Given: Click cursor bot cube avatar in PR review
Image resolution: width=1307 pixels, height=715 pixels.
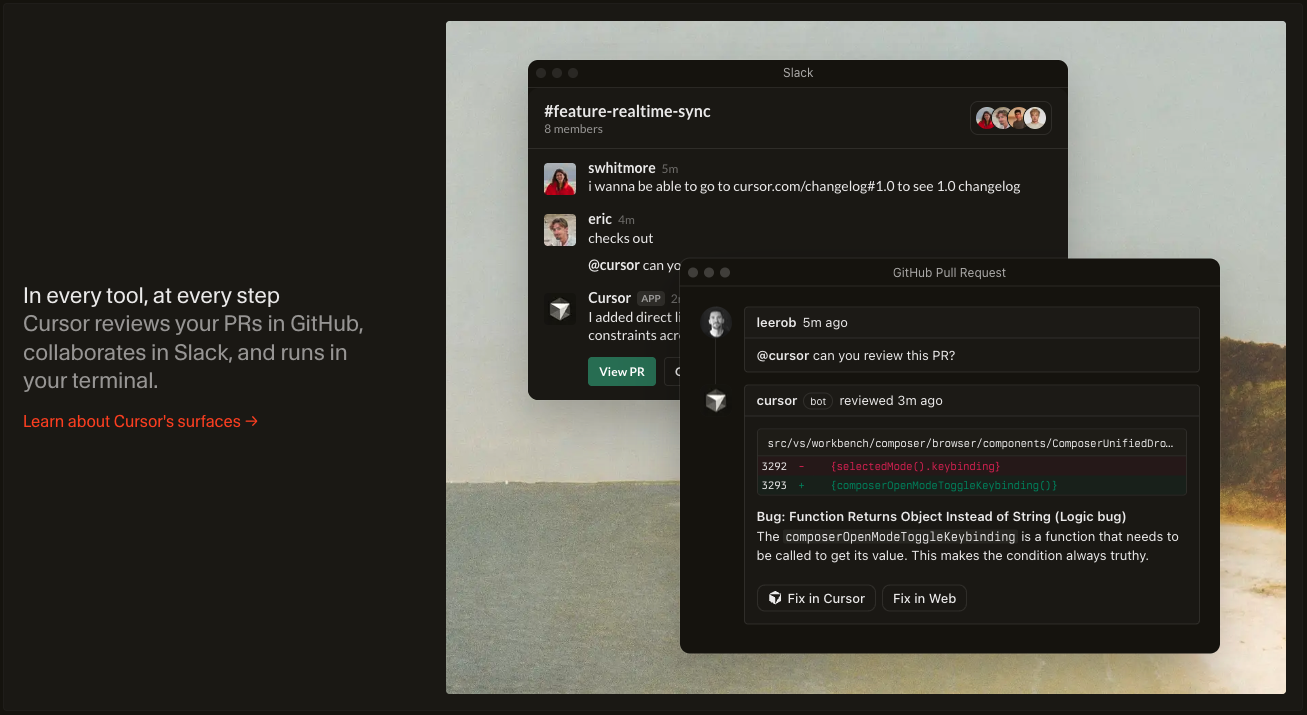Looking at the screenshot, I should coord(716,401).
